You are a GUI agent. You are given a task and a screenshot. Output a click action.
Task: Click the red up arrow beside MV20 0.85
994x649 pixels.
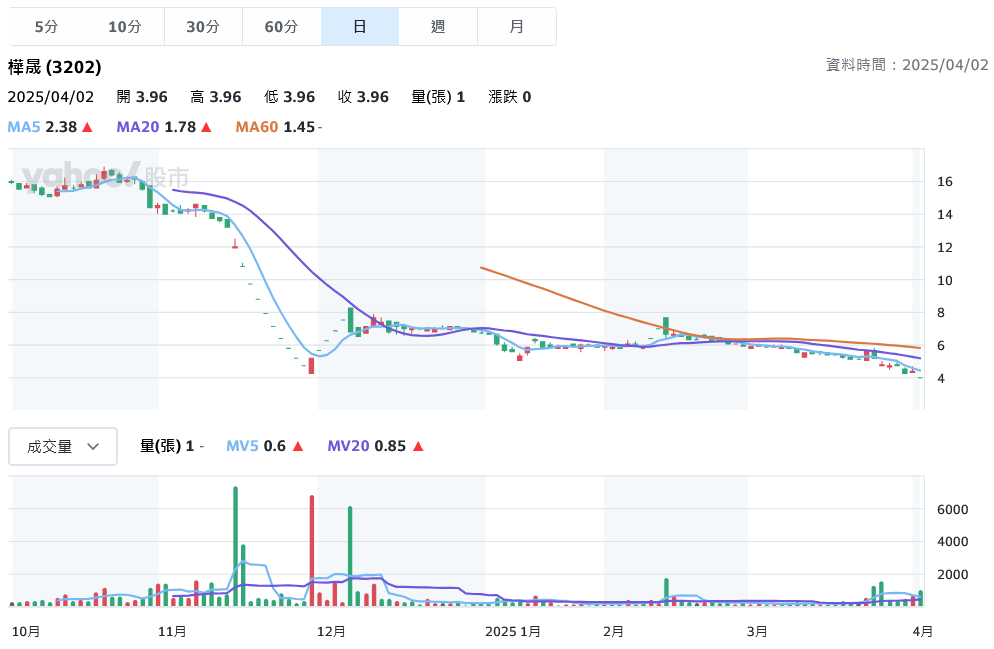[418, 446]
